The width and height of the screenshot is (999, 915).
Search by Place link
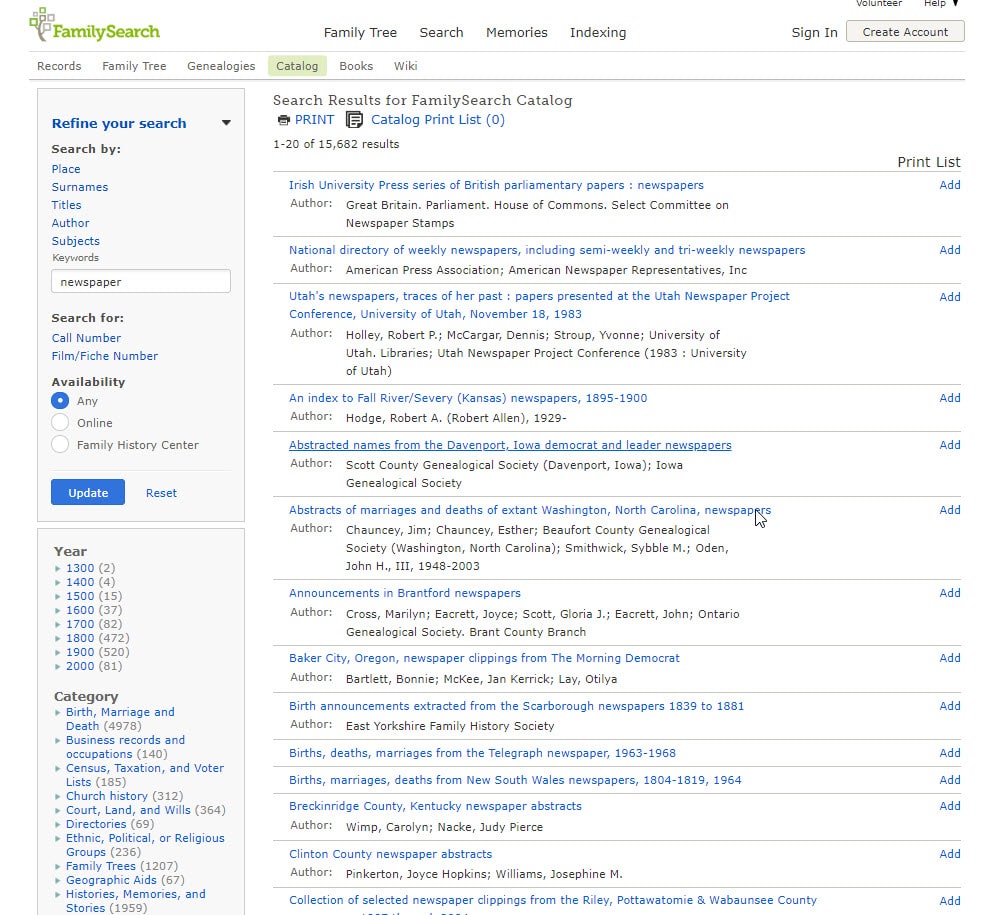pos(66,169)
